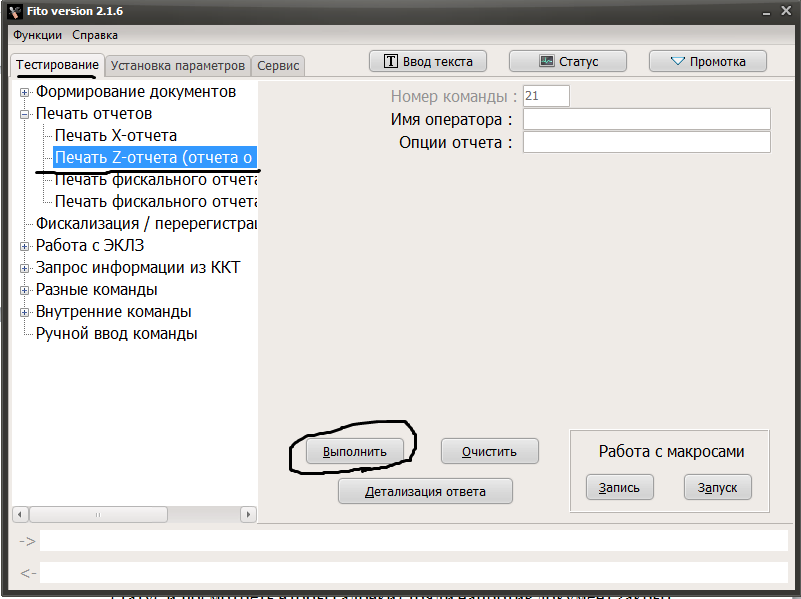Viewport: 801px width, 599px height.
Task: Close the Fito window
Action: coord(786,11)
